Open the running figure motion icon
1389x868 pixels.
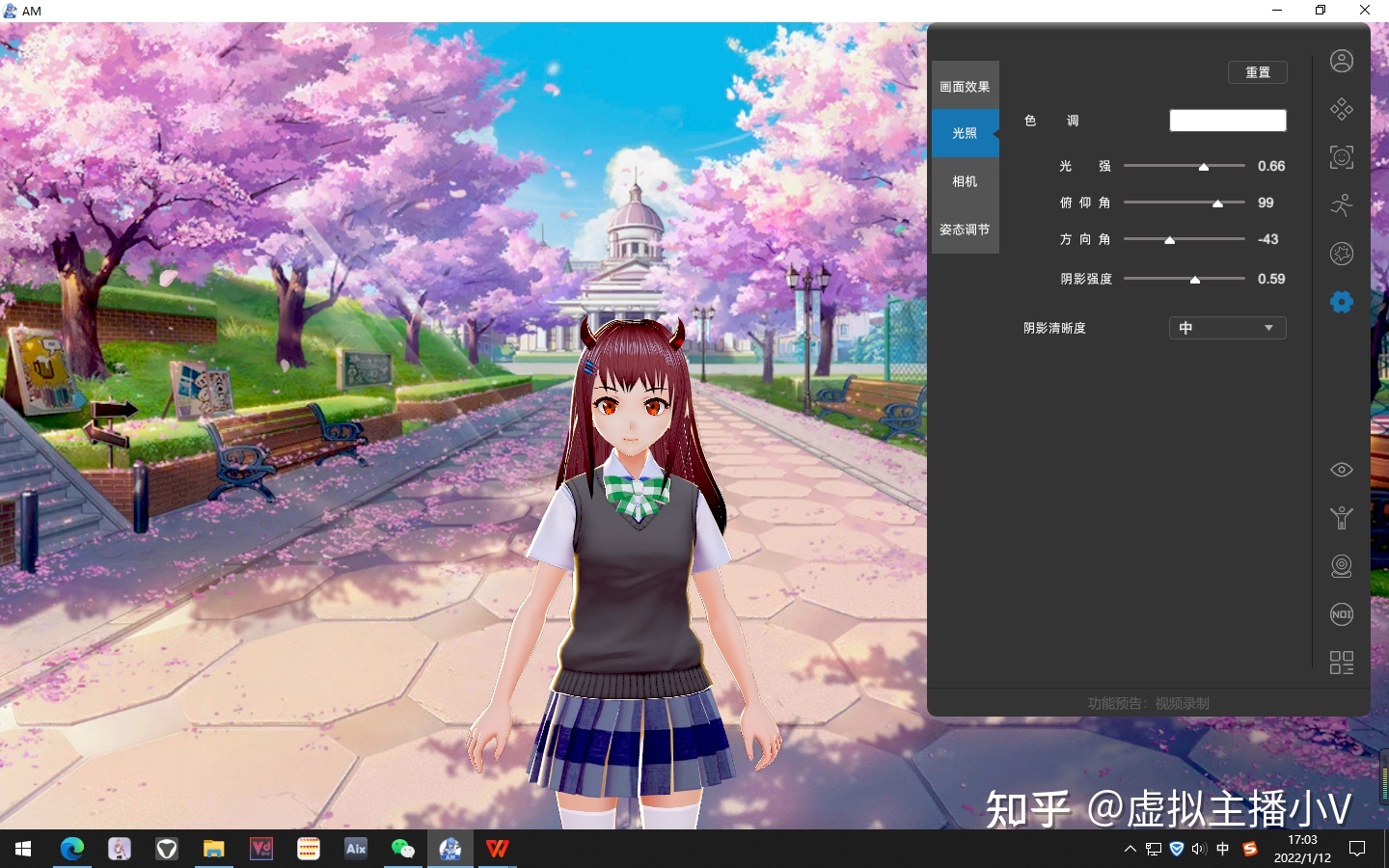click(x=1341, y=205)
